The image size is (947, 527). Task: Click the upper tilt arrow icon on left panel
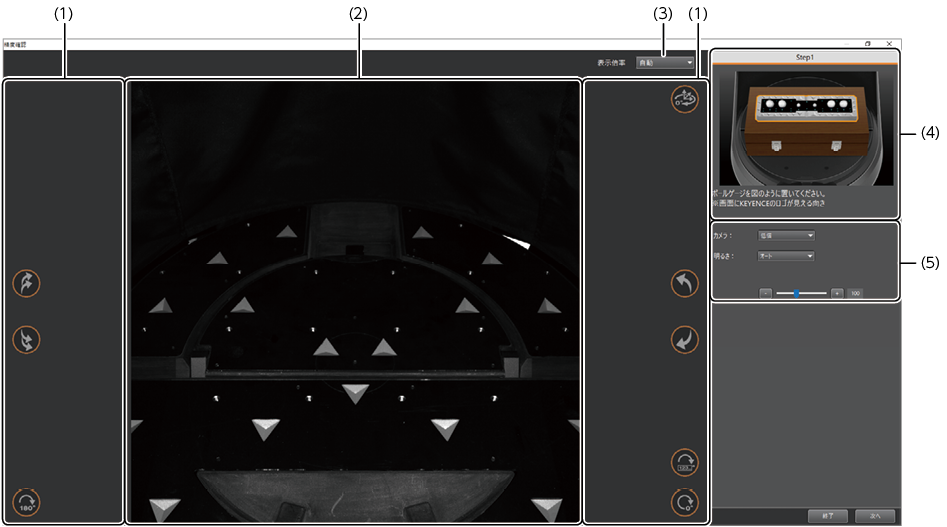pos(27,283)
